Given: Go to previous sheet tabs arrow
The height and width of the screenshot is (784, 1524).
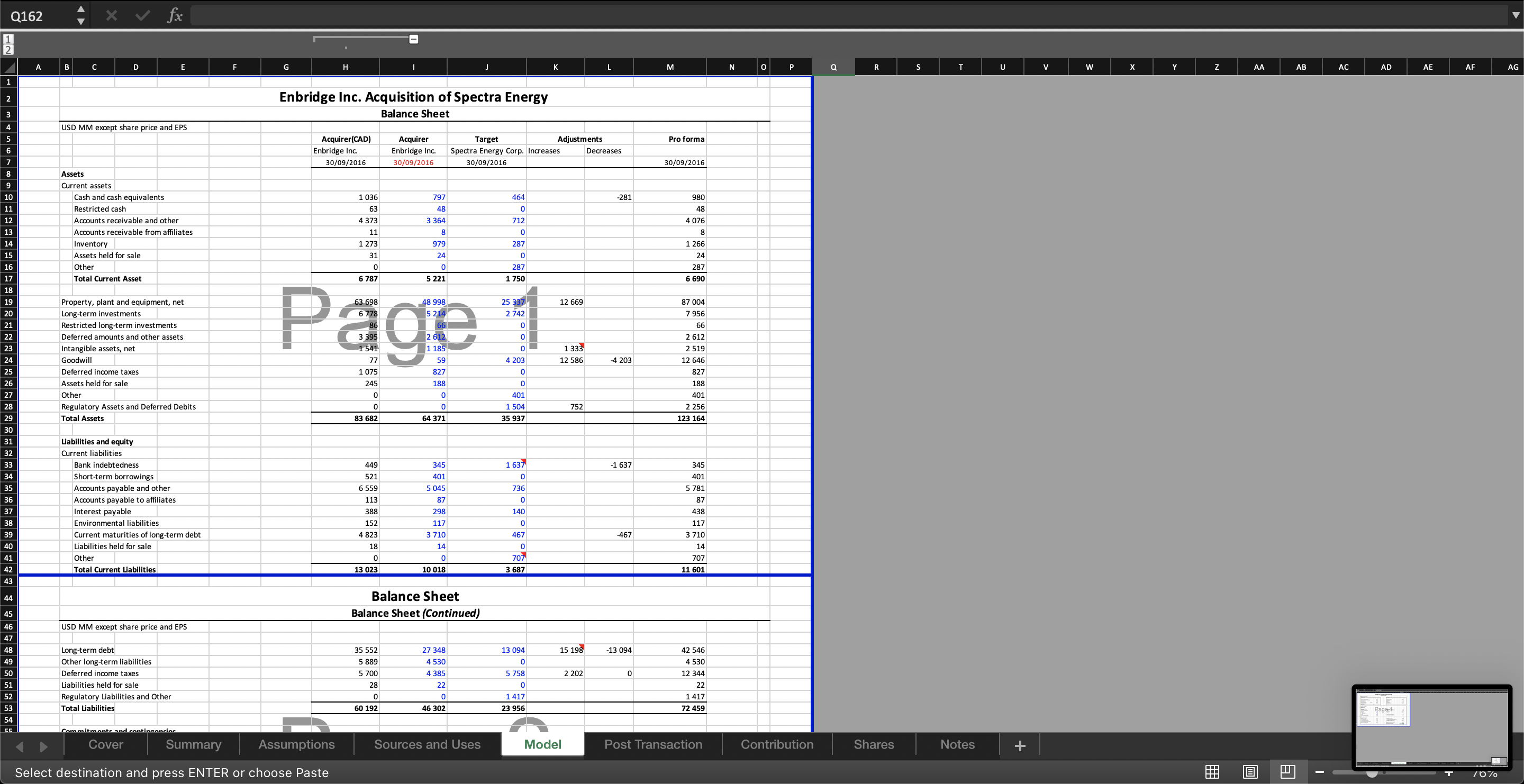Looking at the screenshot, I should [20, 746].
